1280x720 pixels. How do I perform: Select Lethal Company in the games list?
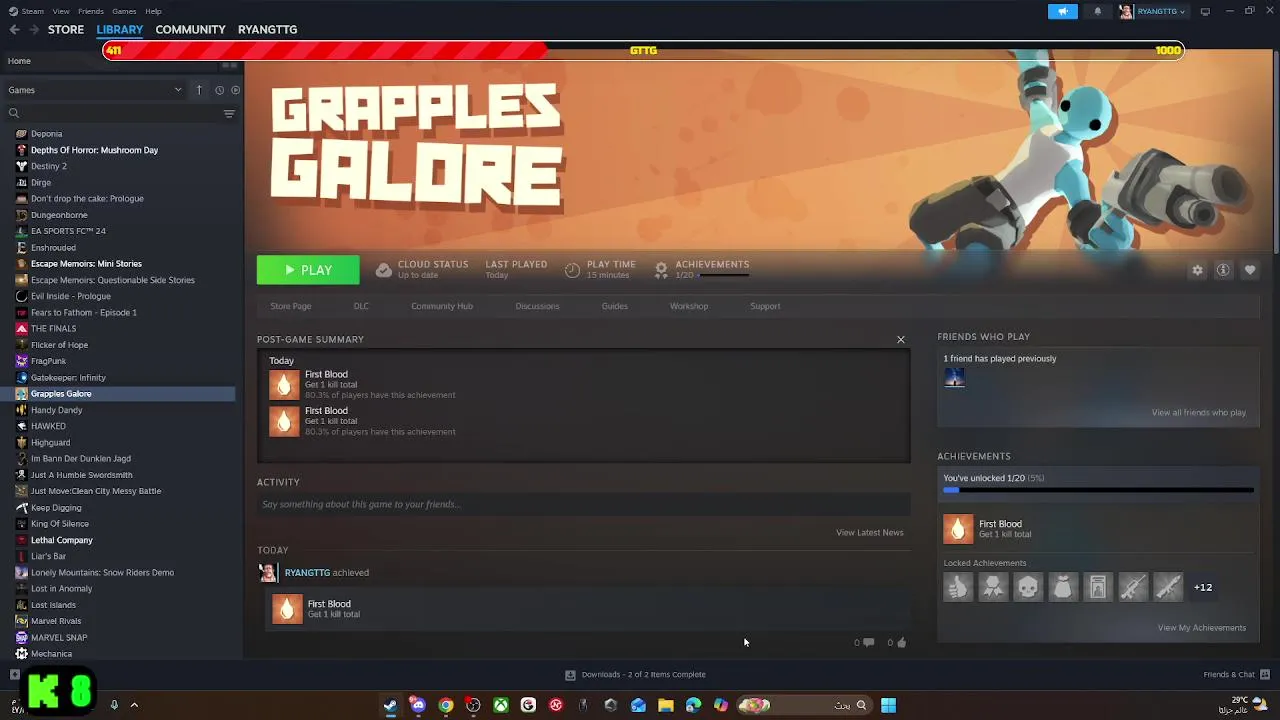[x=61, y=540]
